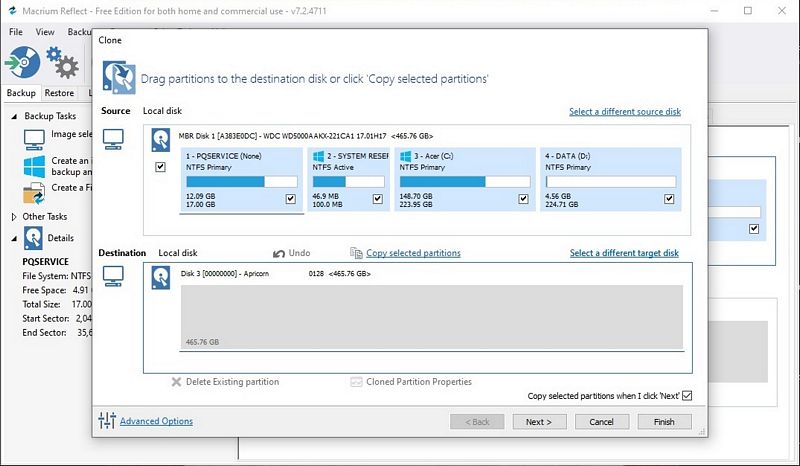
Task: Click the Acer (C:) partition usage bar
Action: click(465, 182)
